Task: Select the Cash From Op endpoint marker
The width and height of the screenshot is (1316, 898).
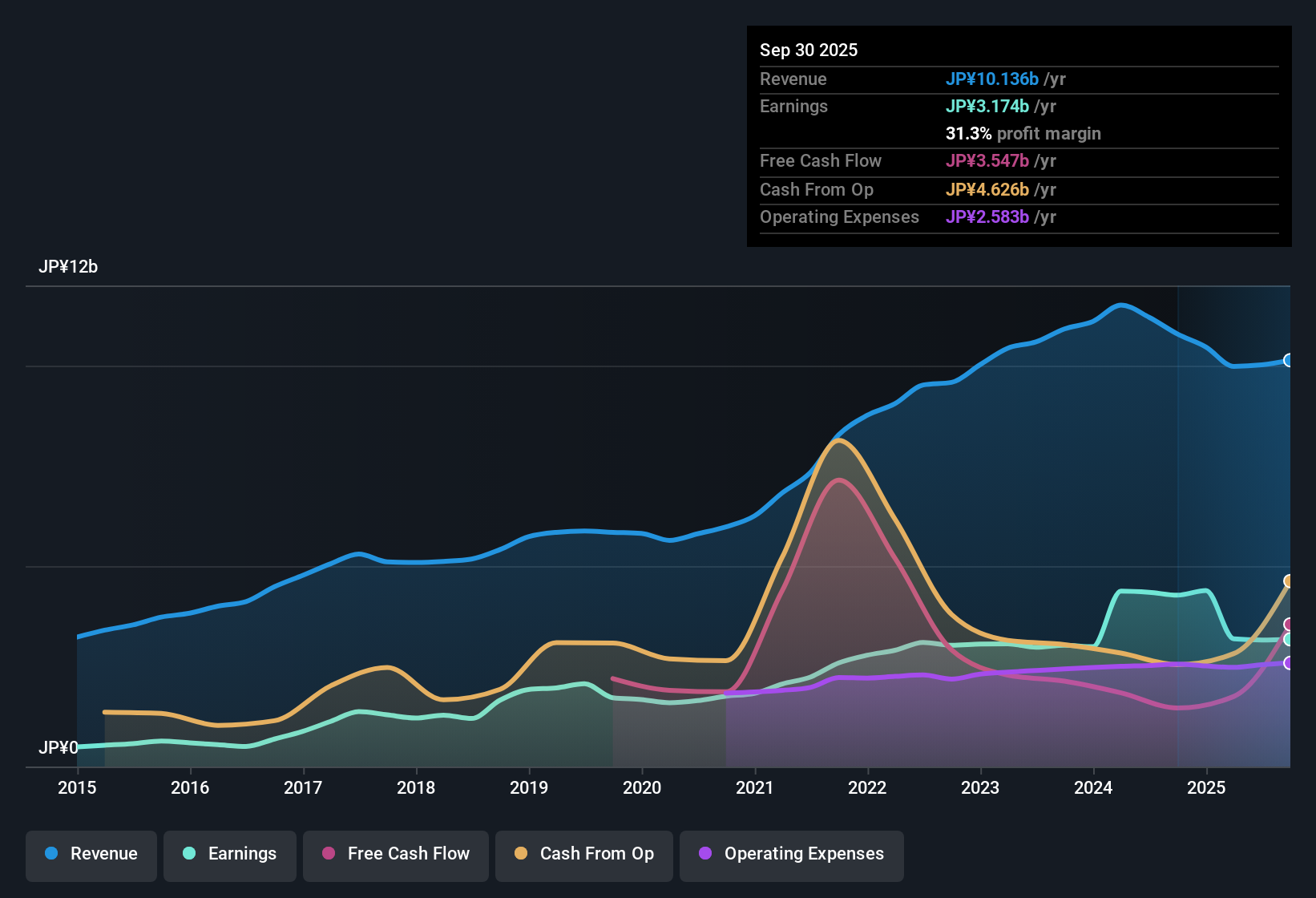Action: [1289, 581]
